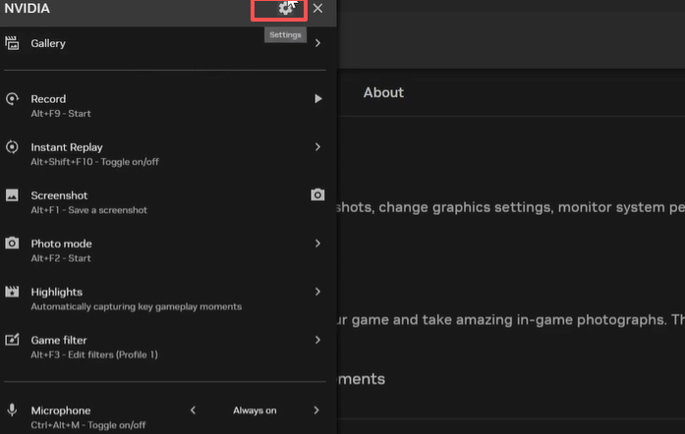Switch microphone mode with left arrow
This screenshot has width=685, height=434.
click(x=193, y=410)
